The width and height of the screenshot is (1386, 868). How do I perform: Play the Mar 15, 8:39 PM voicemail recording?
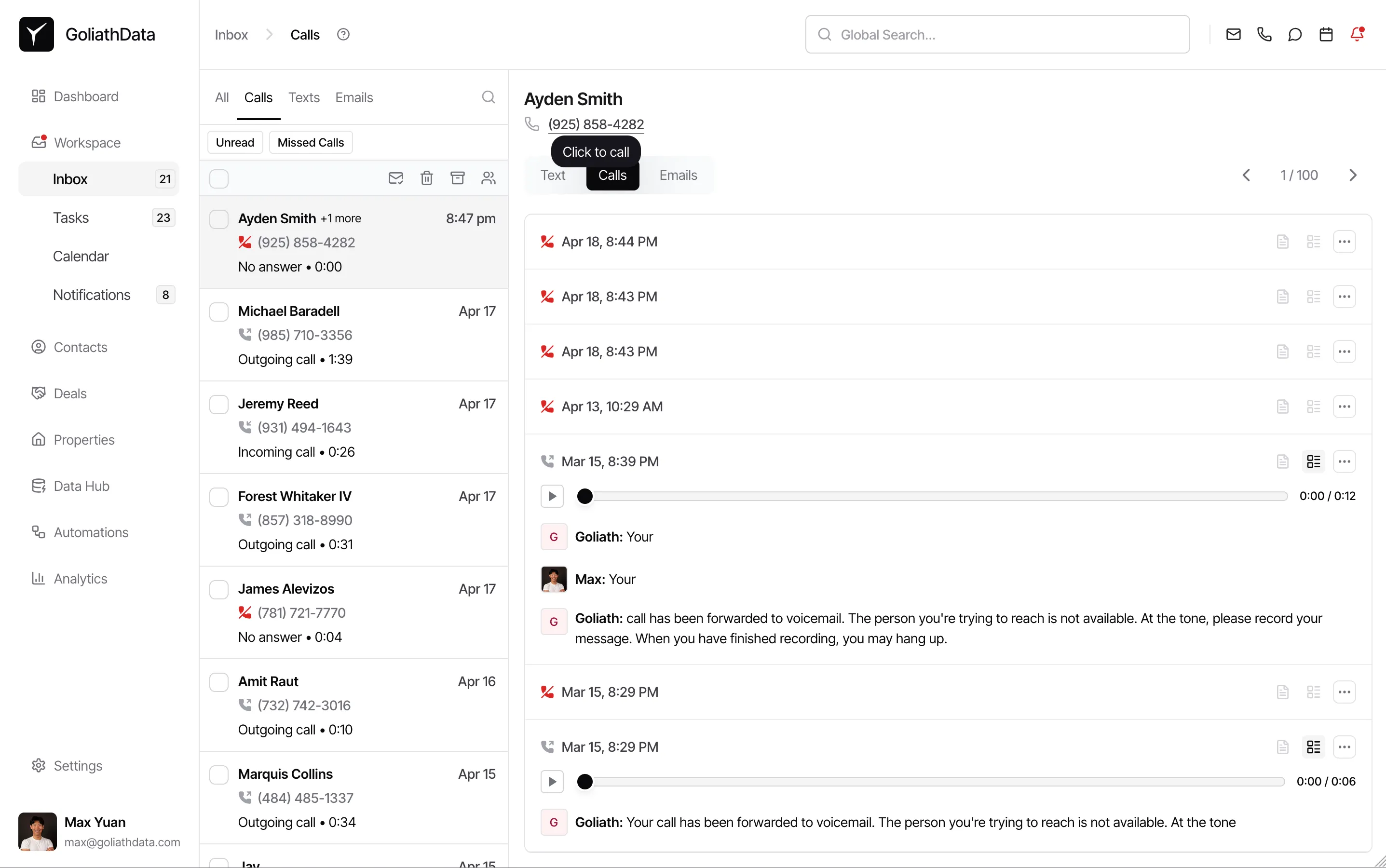[552, 496]
